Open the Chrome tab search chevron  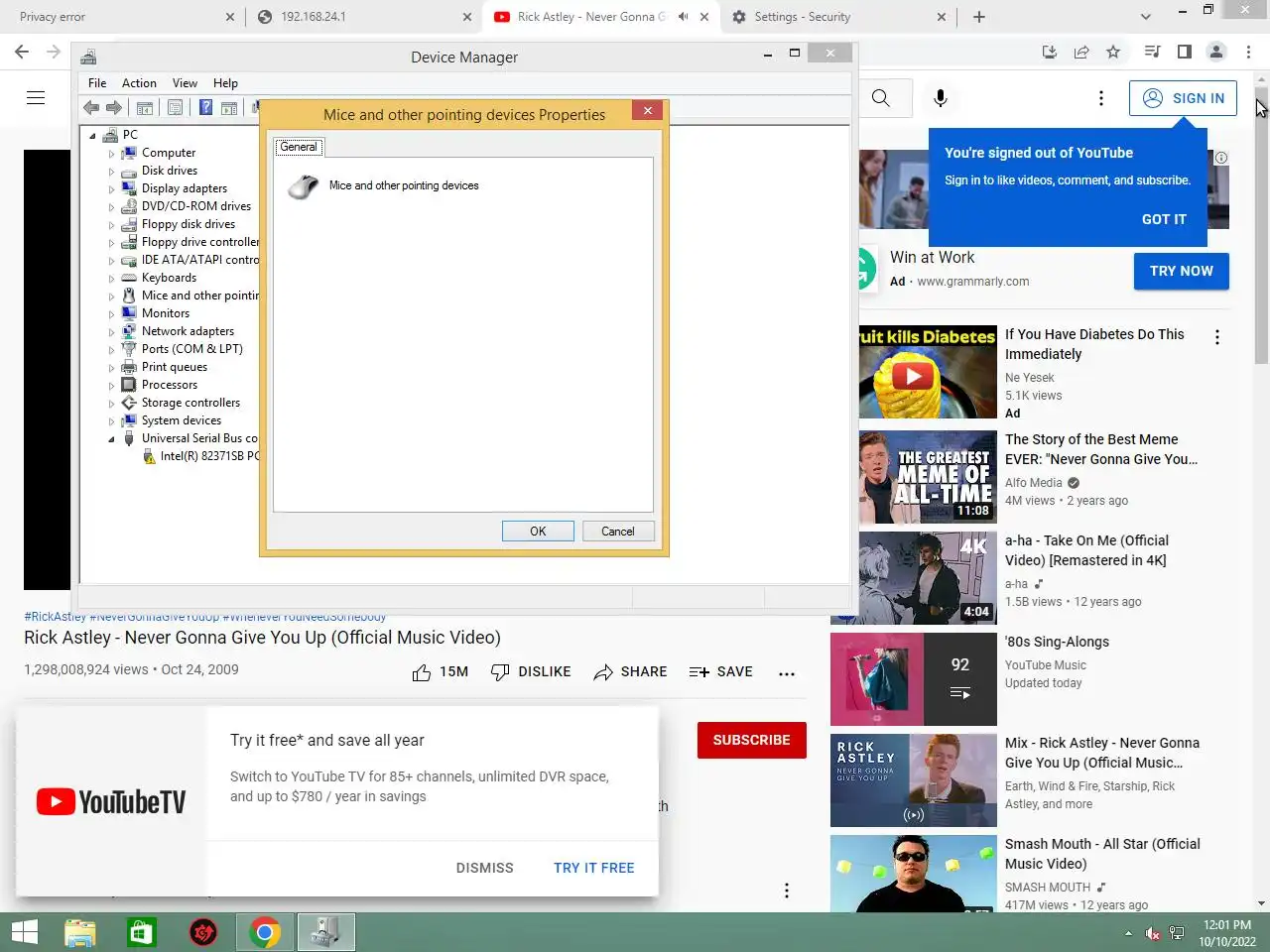coord(1146,17)
